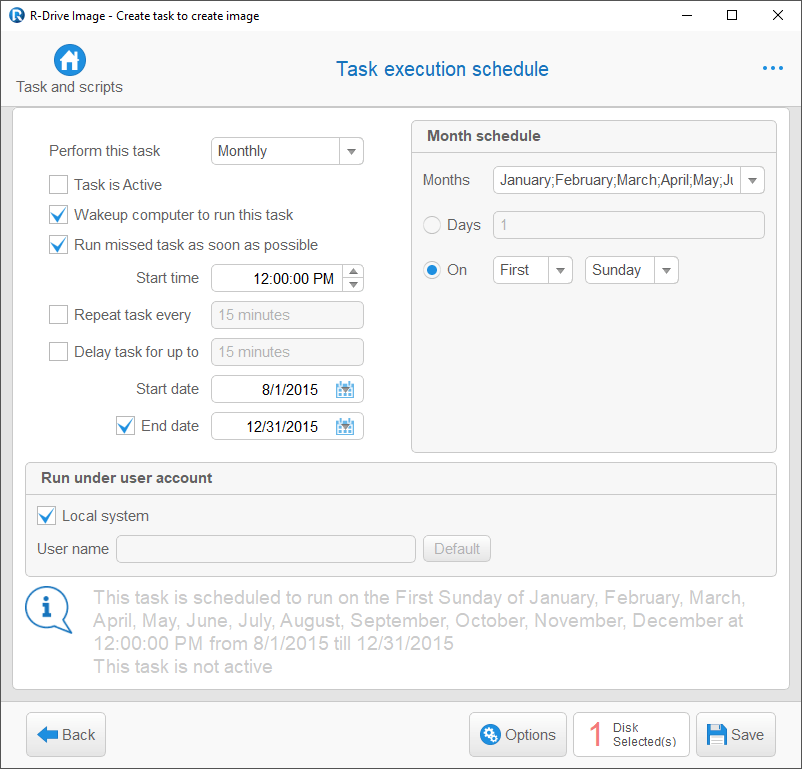Go Back with the arrow button

(66, 734)
